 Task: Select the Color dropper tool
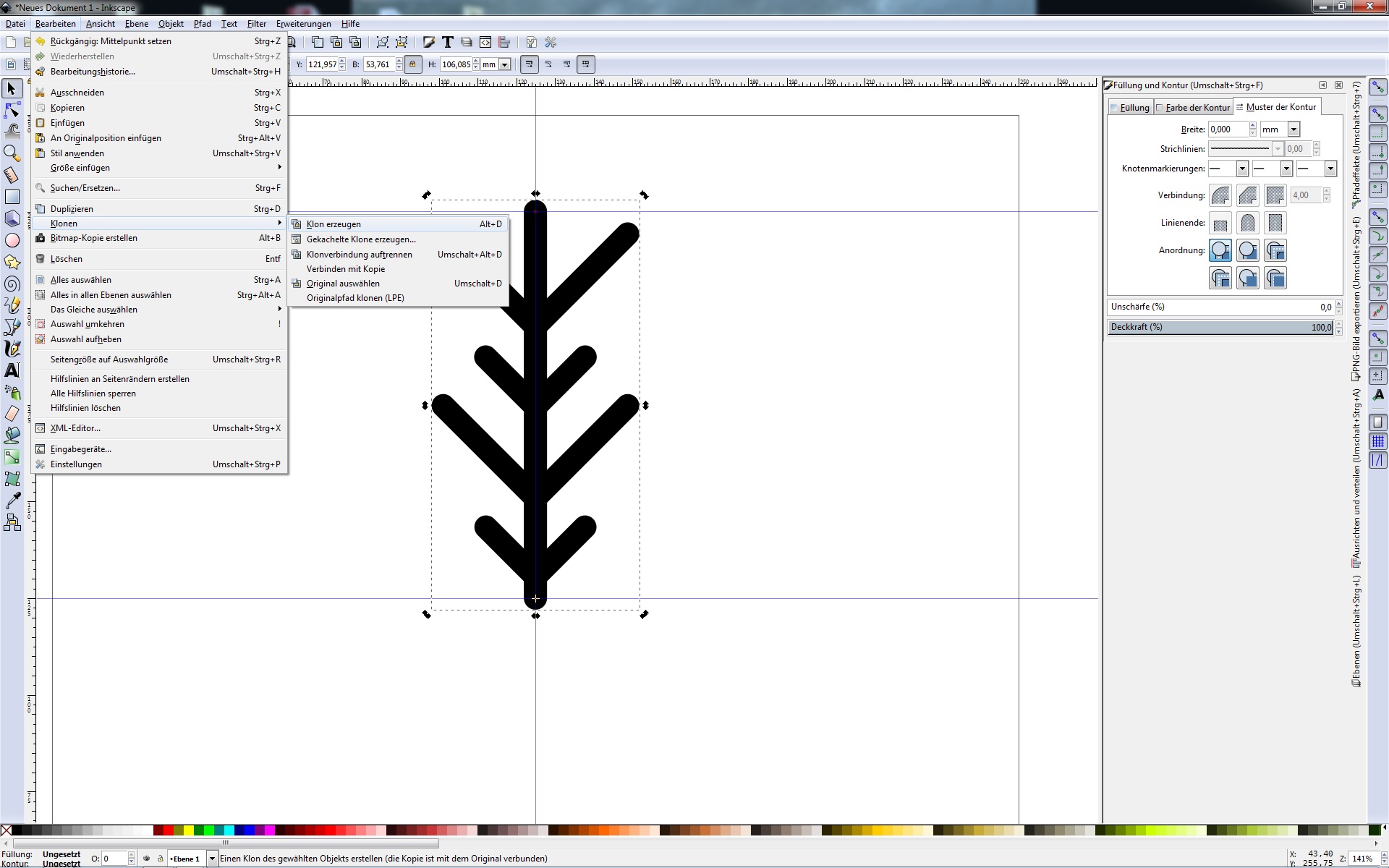point(12,501)
